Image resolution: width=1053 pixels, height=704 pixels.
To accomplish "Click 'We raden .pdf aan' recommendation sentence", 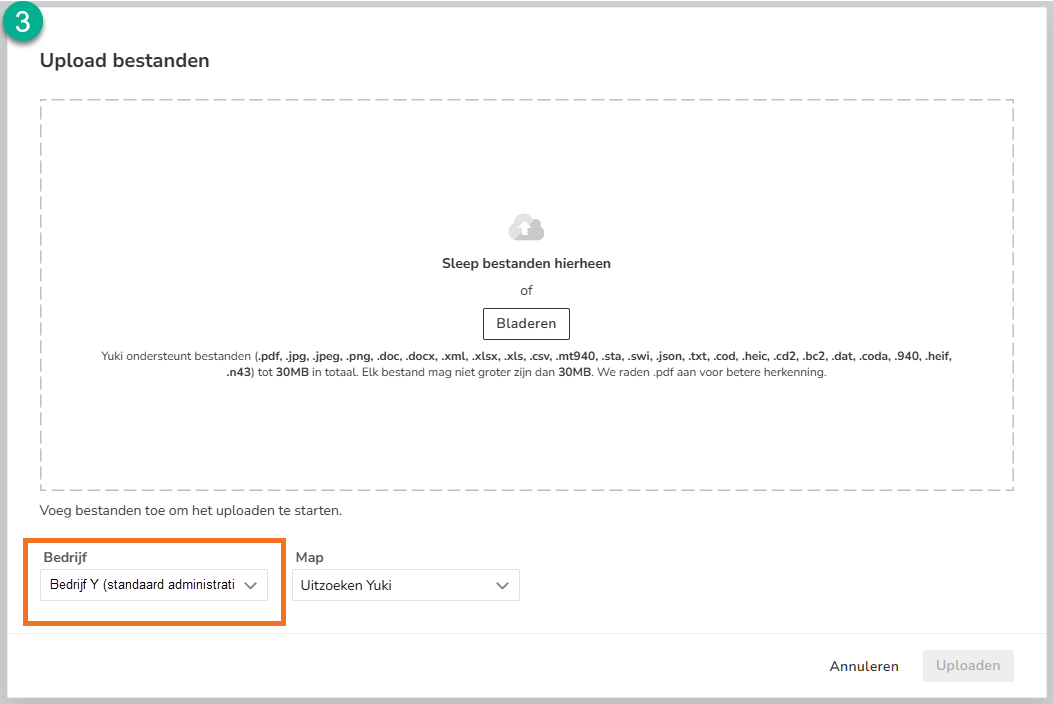I will [x=712, y=372].
